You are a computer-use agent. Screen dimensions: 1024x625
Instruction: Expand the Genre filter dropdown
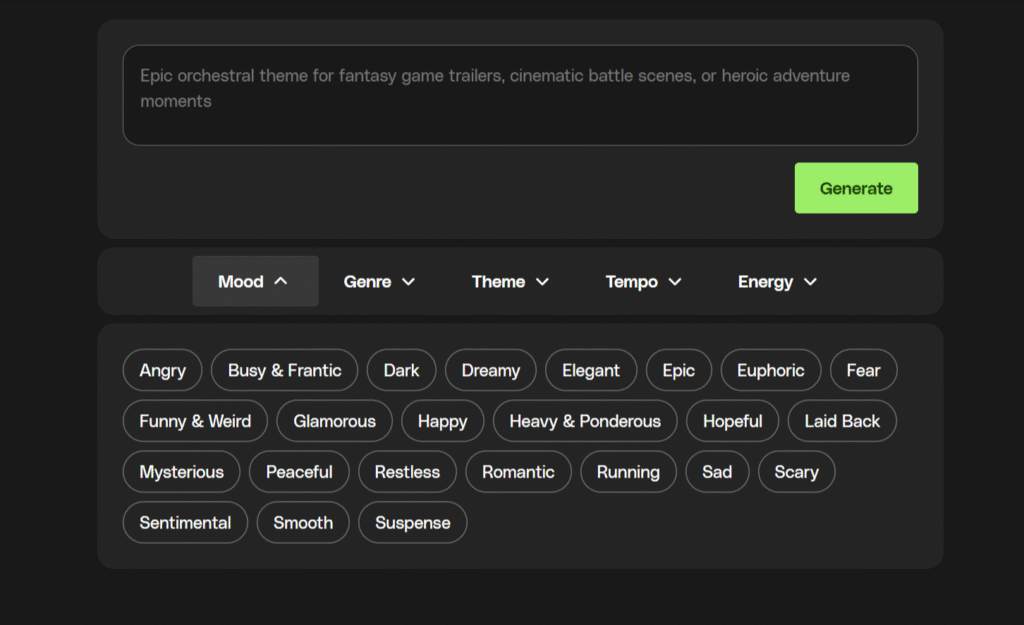click(379, 282)
